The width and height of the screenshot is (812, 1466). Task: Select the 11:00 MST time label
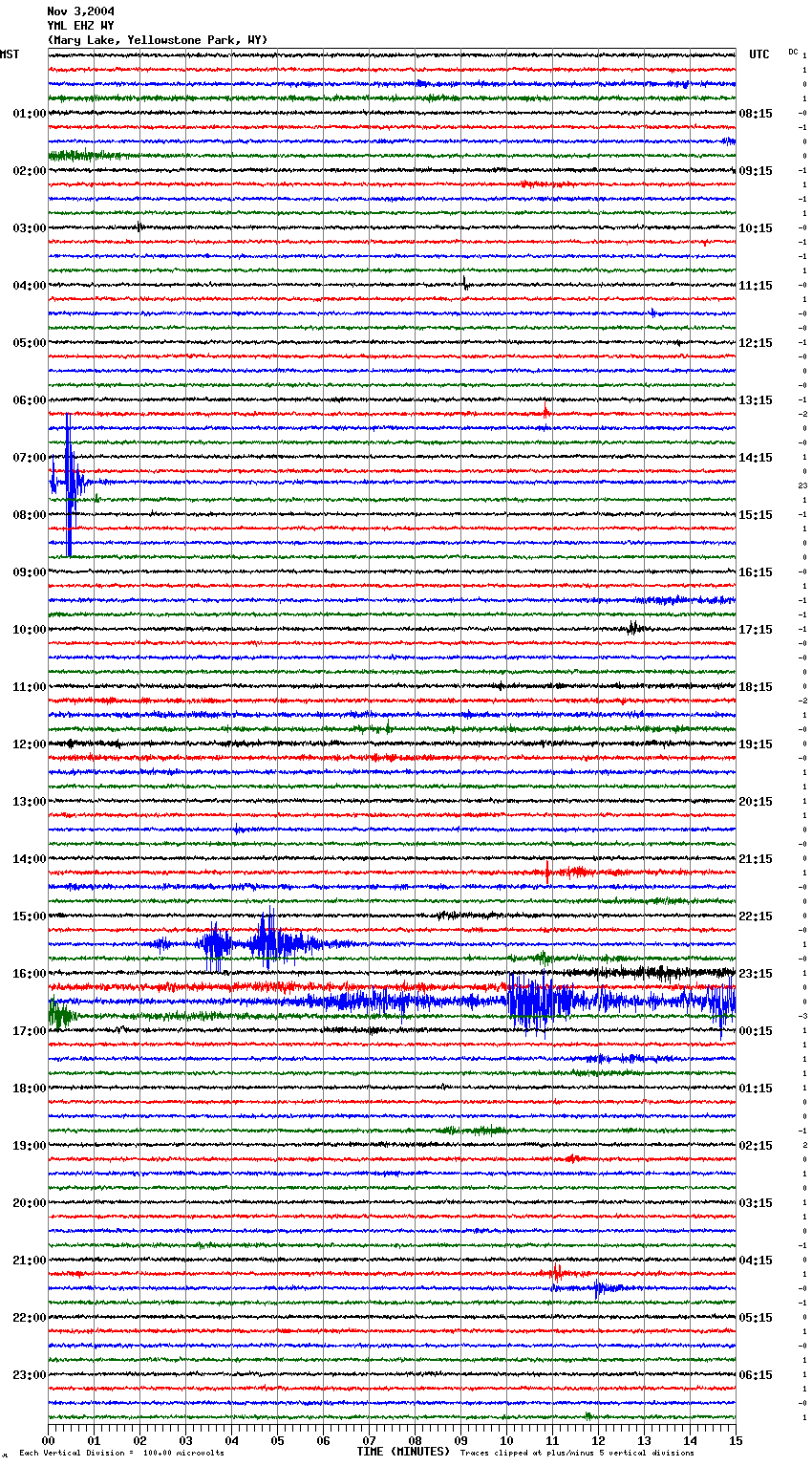30,687
